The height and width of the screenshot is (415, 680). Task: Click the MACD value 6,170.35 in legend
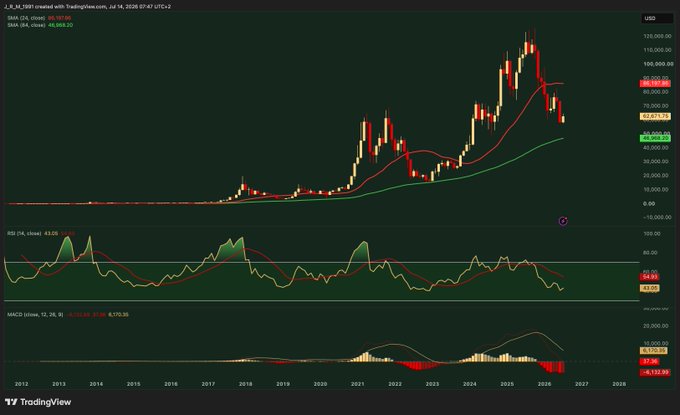118,314
